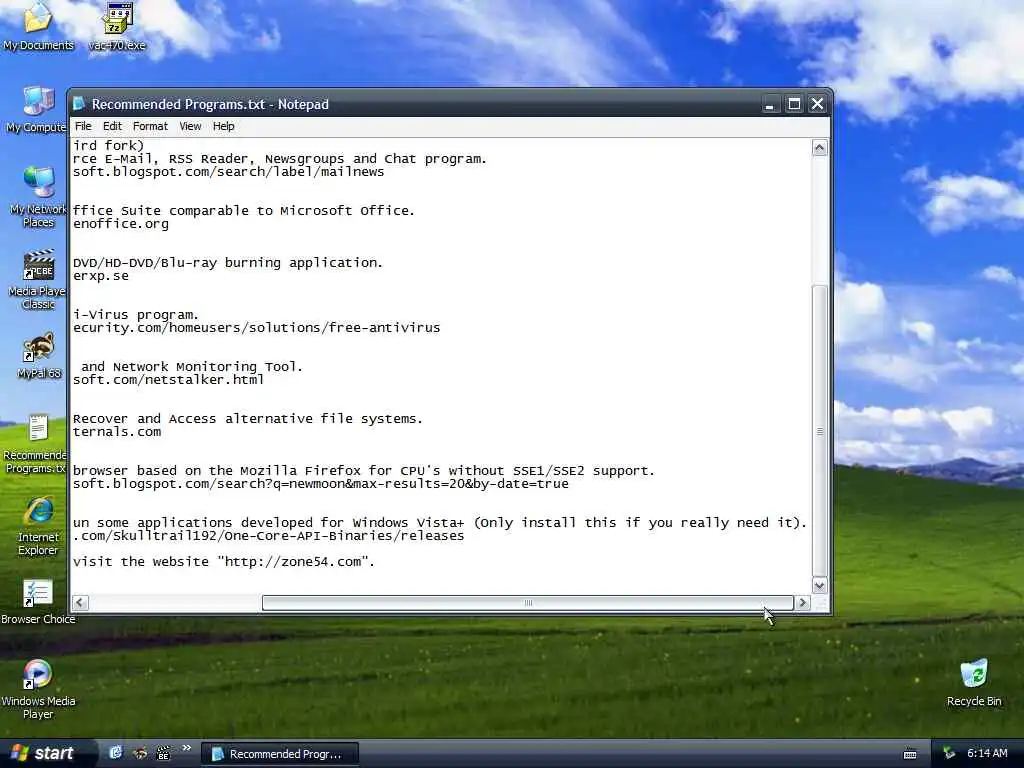Click the line "i-Virus program."

(135, 315)
